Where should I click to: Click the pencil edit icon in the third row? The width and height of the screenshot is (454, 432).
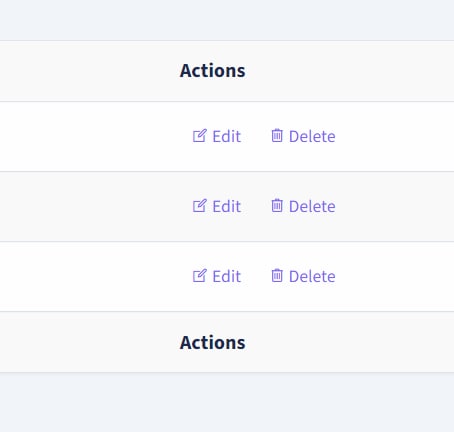point(200,276)
